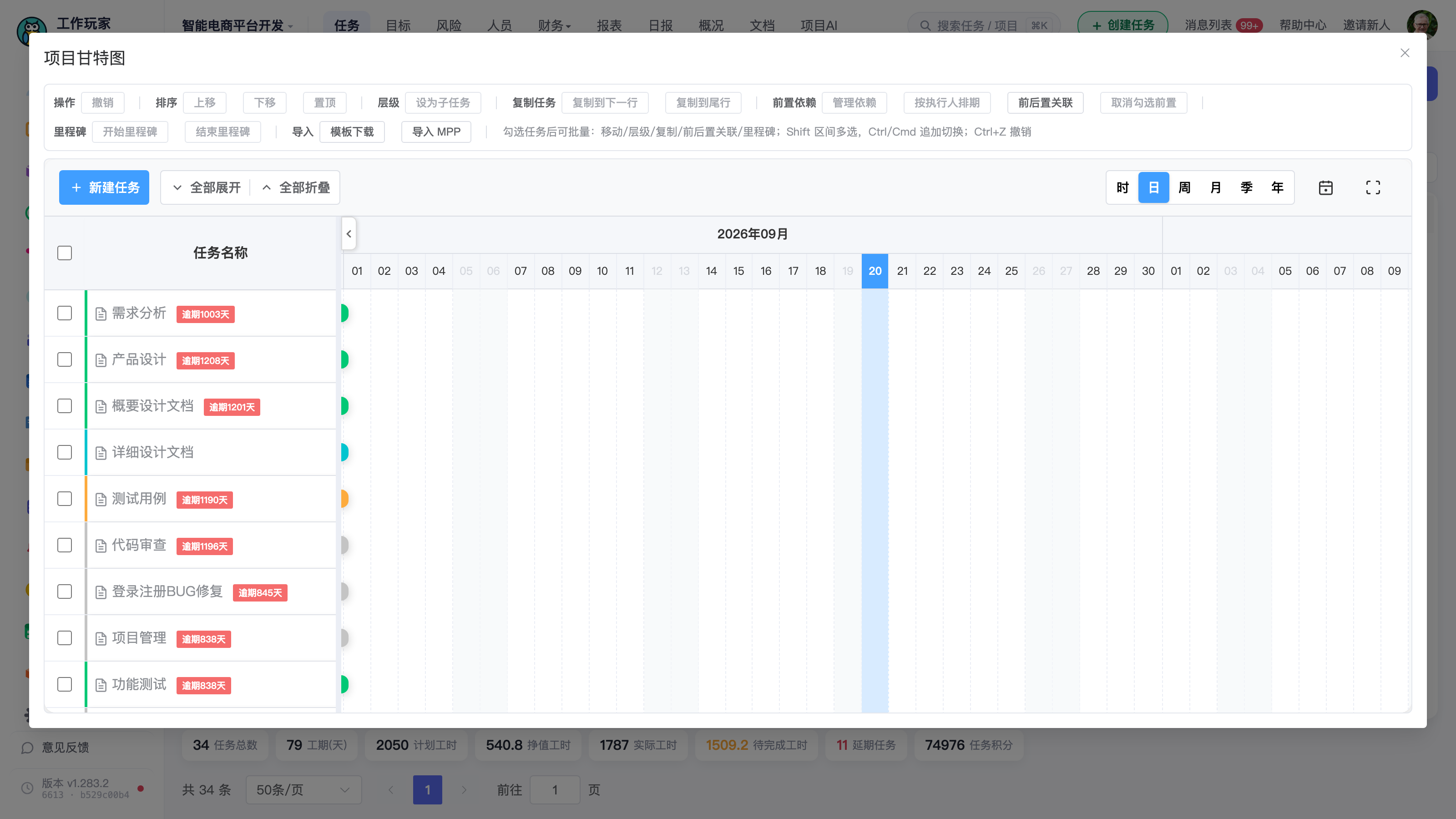1456x819 pixels.
Task: Switch timeline scale to 时
Action: tap(1122, 187)
